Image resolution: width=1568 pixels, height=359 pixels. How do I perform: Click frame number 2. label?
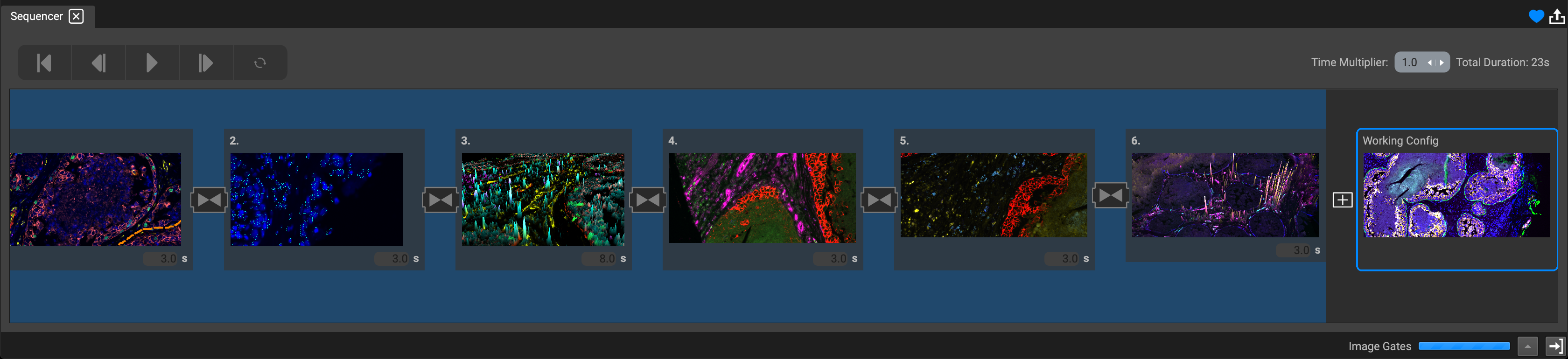[234, 140]
